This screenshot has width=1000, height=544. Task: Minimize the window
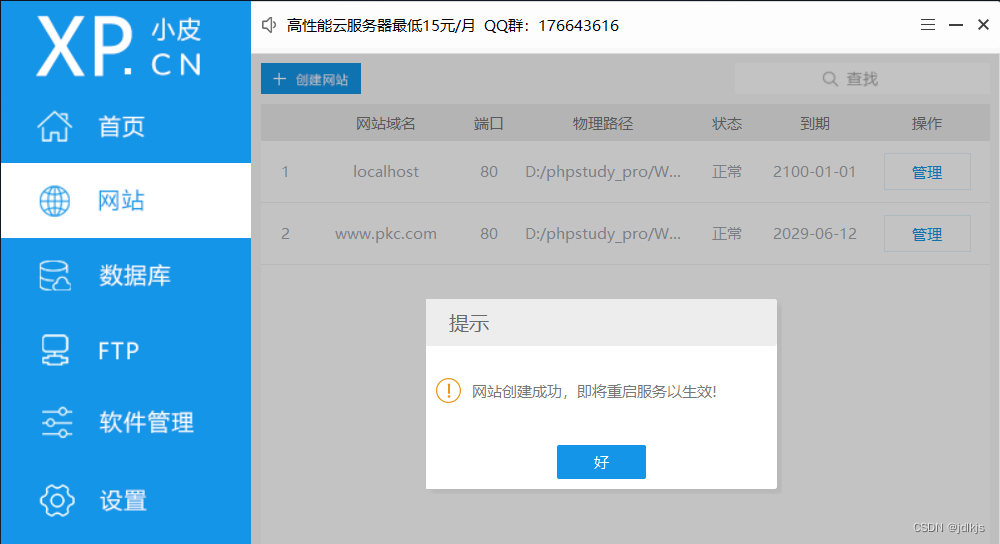tap(955, 25)
